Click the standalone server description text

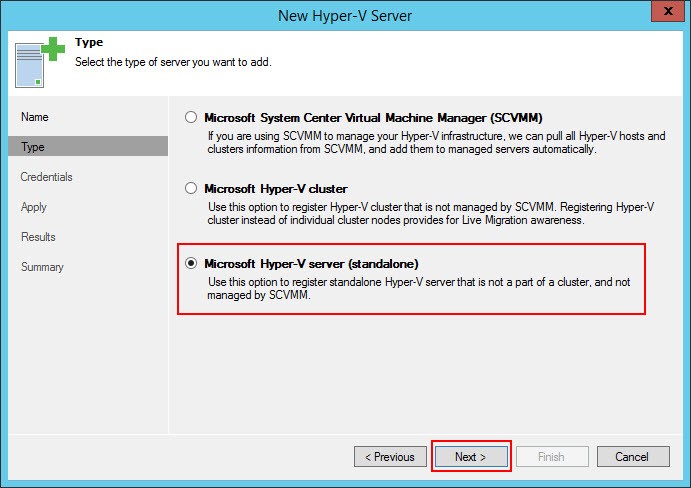point(419,288)
